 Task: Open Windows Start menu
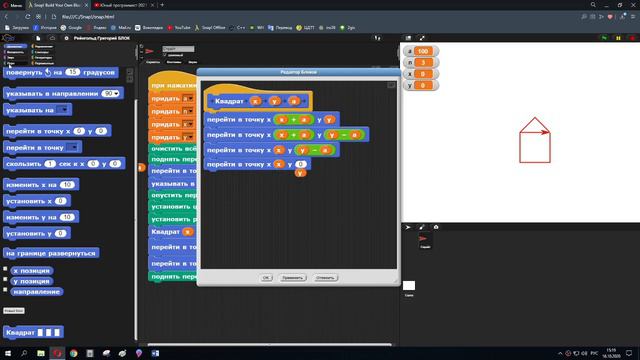[8, 353]
